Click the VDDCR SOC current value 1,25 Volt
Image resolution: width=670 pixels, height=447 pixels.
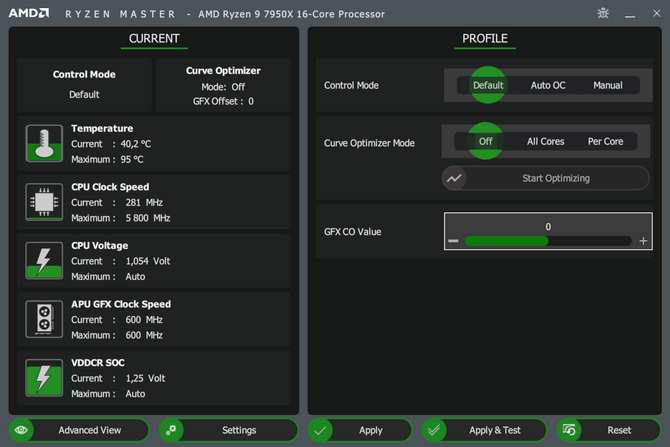click(x=145, y=378)
